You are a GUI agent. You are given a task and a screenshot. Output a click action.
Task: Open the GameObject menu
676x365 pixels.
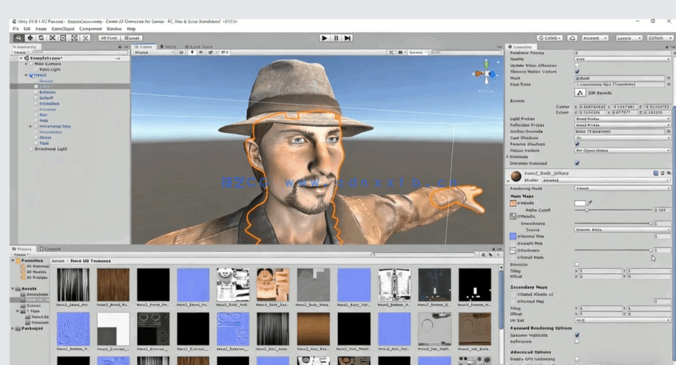coord(63,29)
